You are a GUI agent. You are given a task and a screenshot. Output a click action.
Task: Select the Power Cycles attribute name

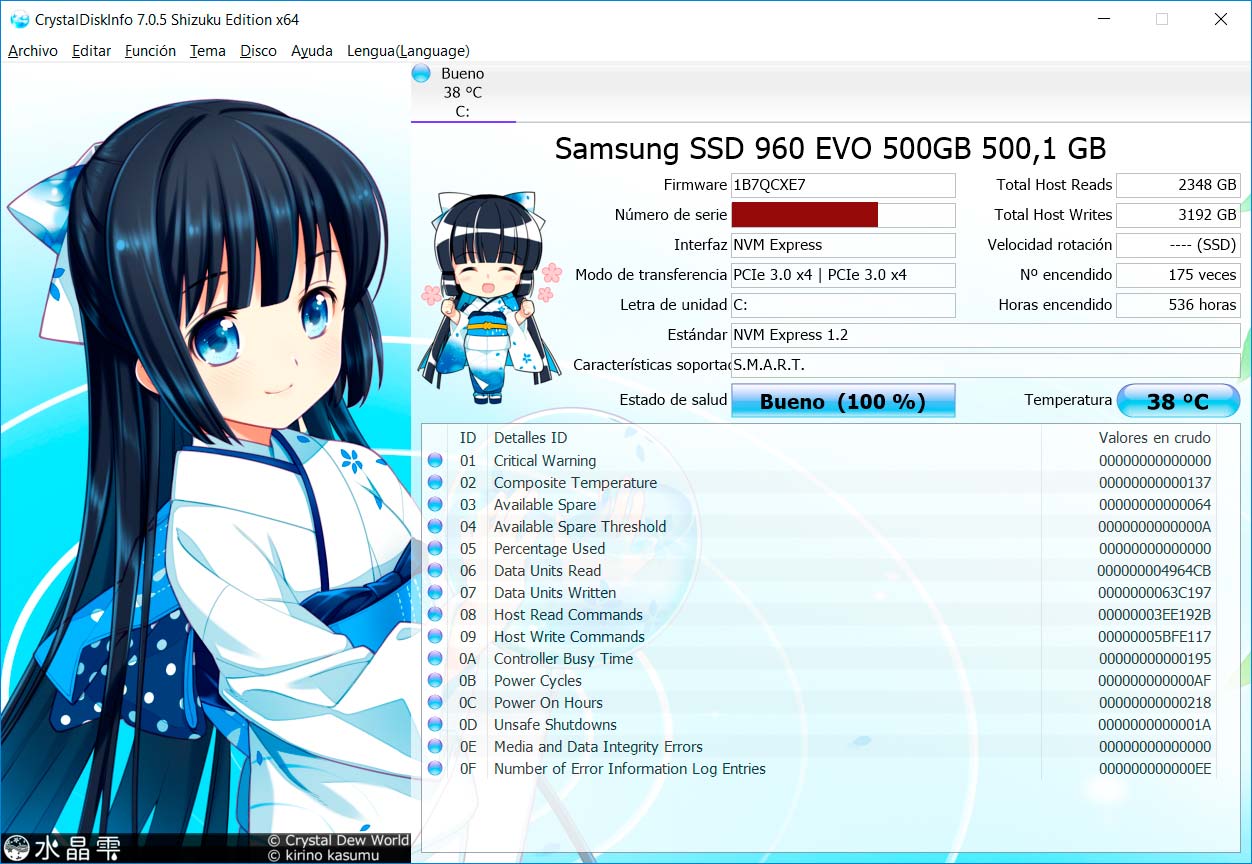538,681
